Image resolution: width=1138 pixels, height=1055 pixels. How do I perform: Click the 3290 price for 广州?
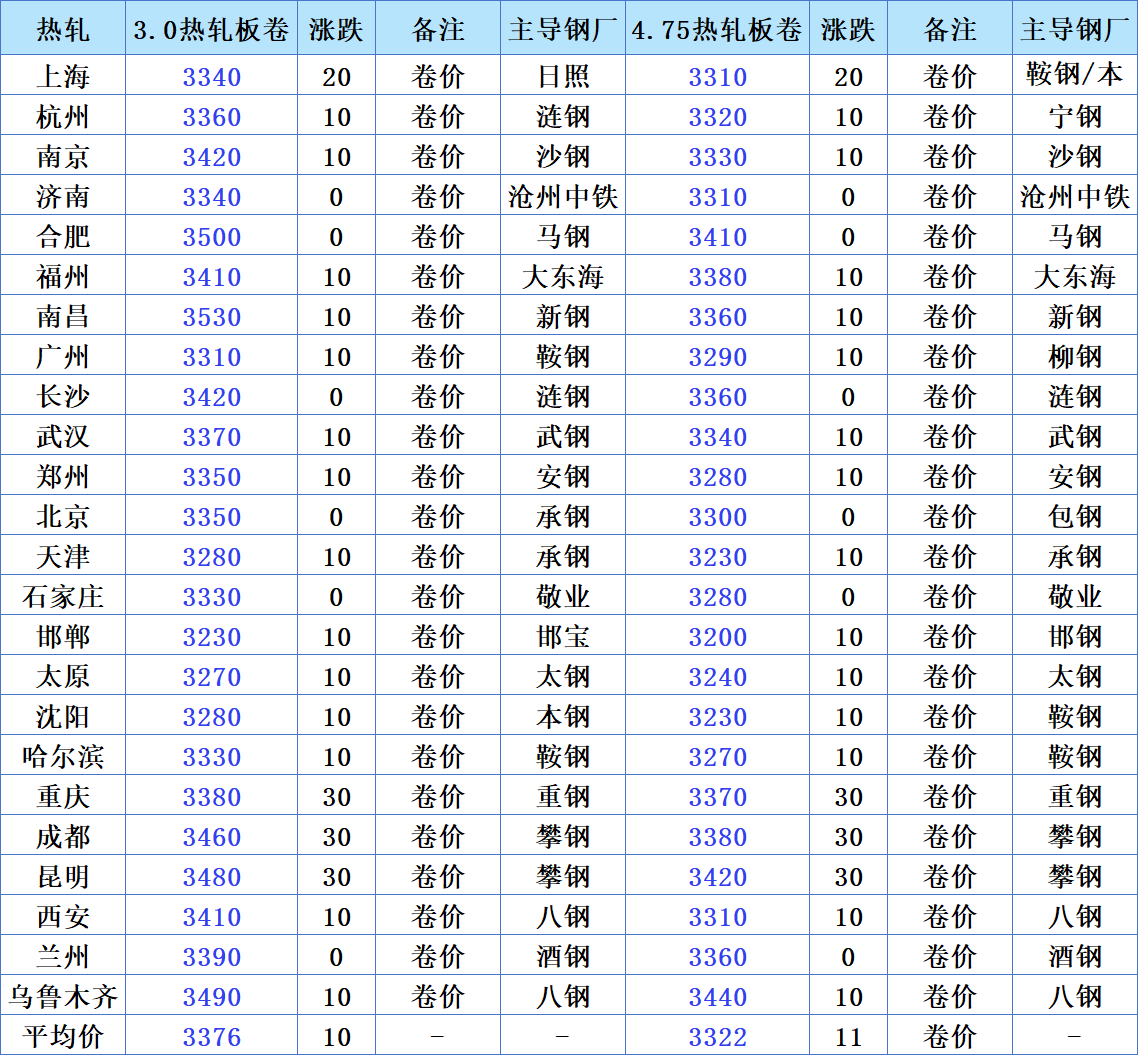tap(717, 357)
